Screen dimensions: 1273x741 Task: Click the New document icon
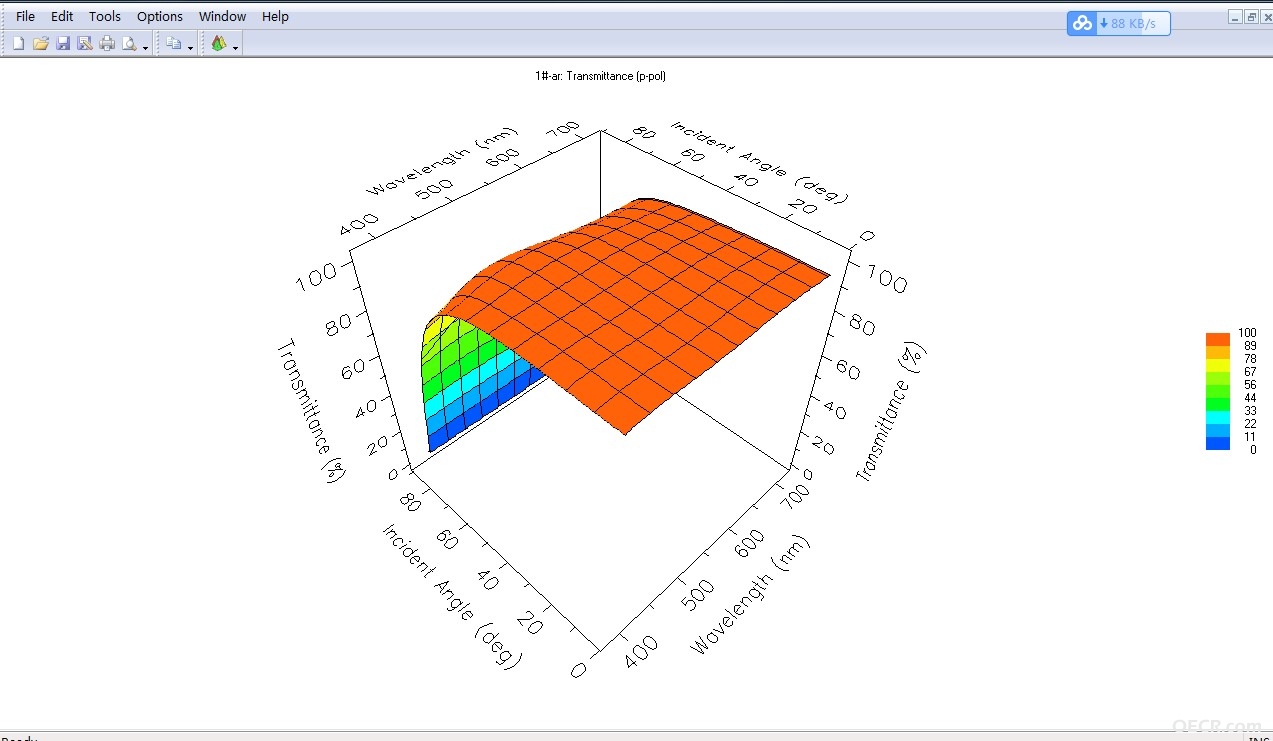(x=18, y=44)
